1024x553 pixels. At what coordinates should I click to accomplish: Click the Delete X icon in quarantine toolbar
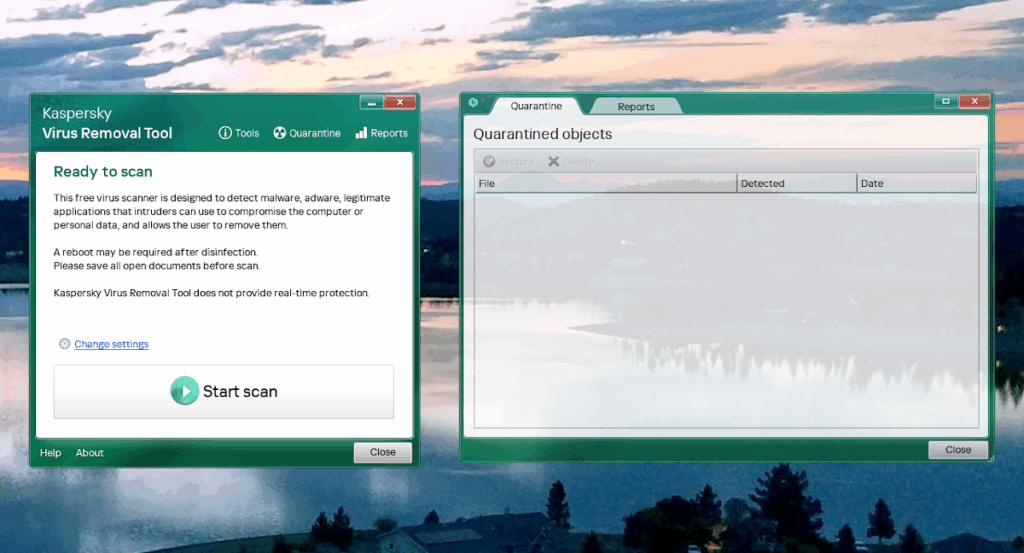pos(553,161)
